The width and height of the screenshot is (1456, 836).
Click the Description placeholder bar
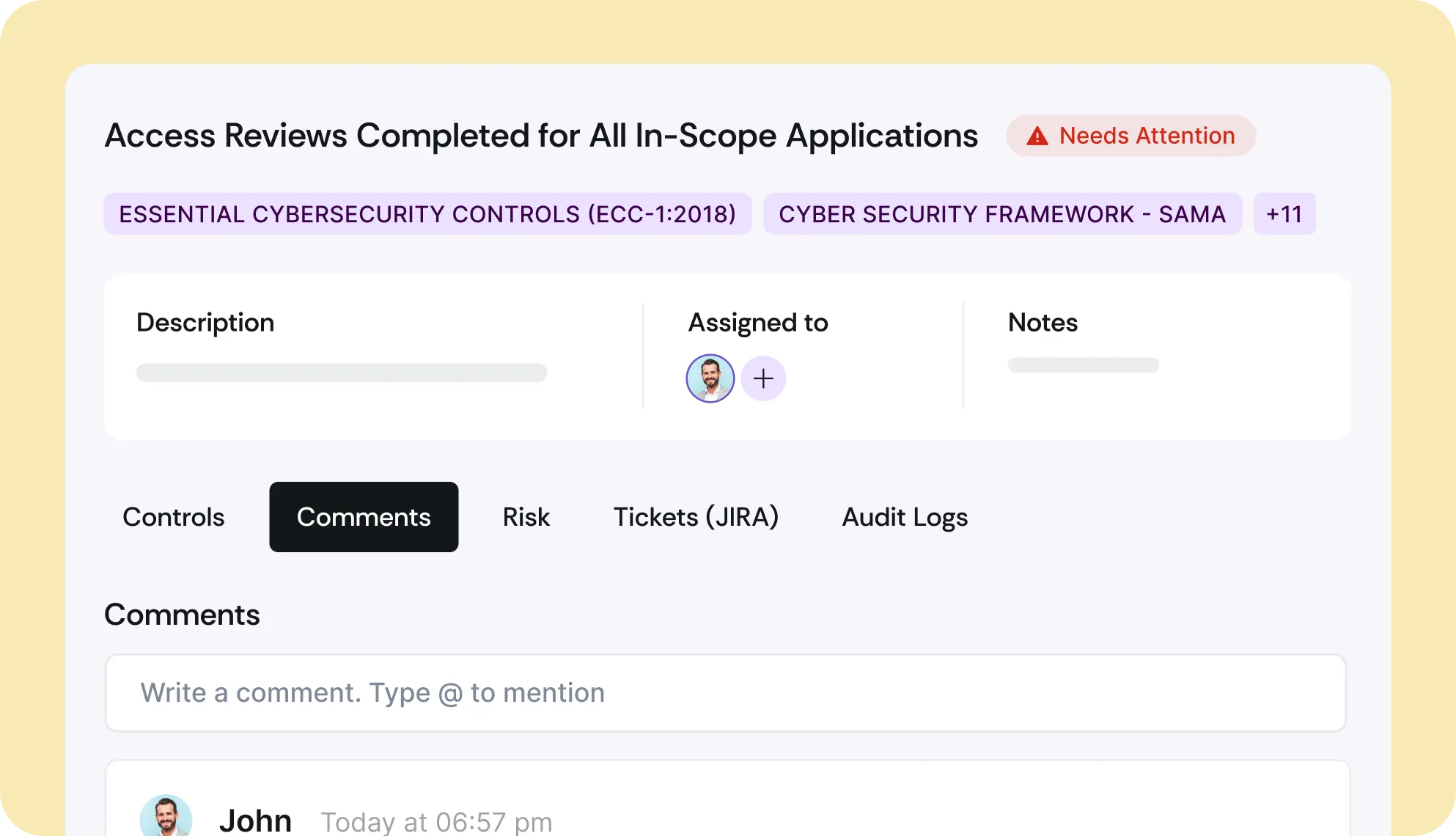[x=342, y=373]
